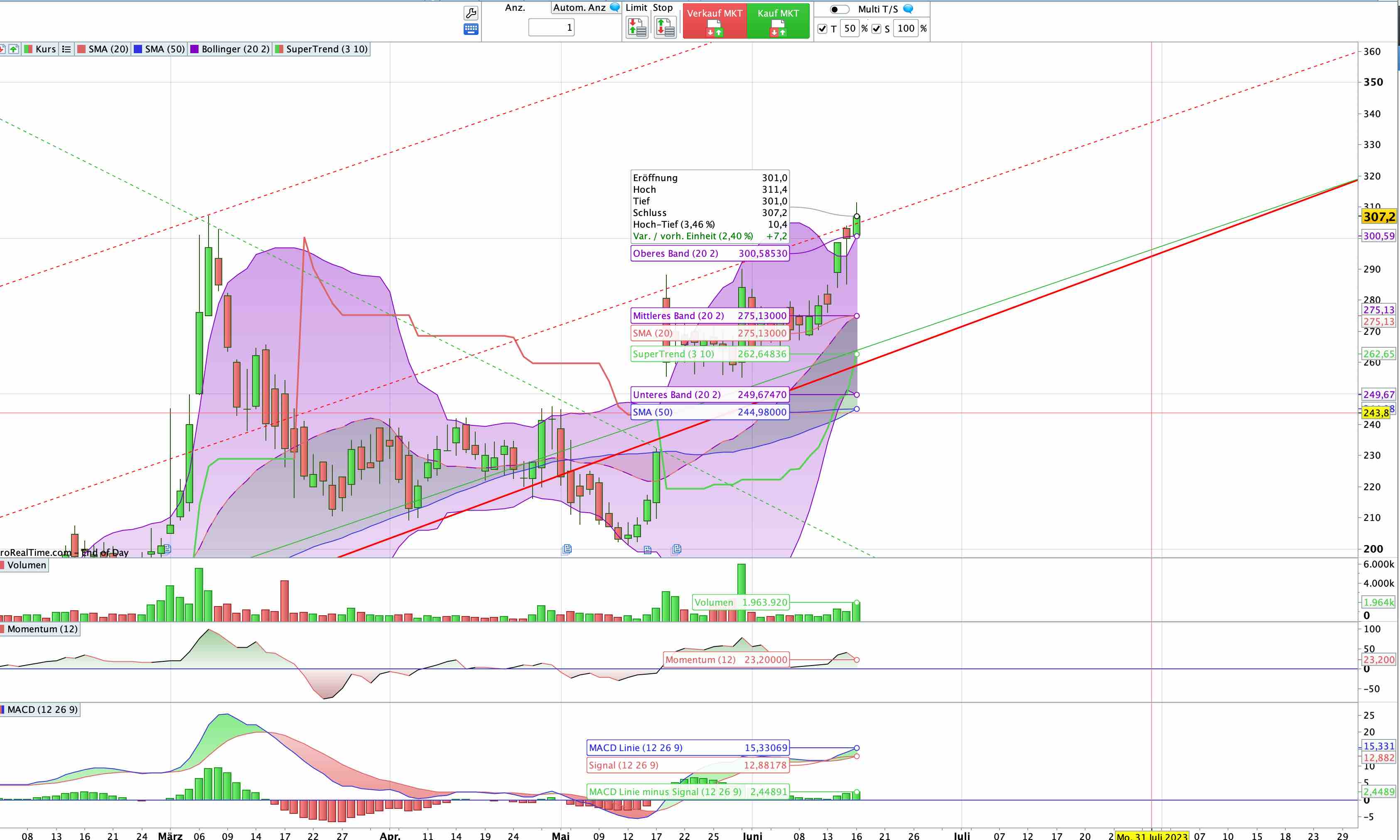
Task: Open the Bollinger (20 2) indicator settings
Action: [x=235, y=49]
